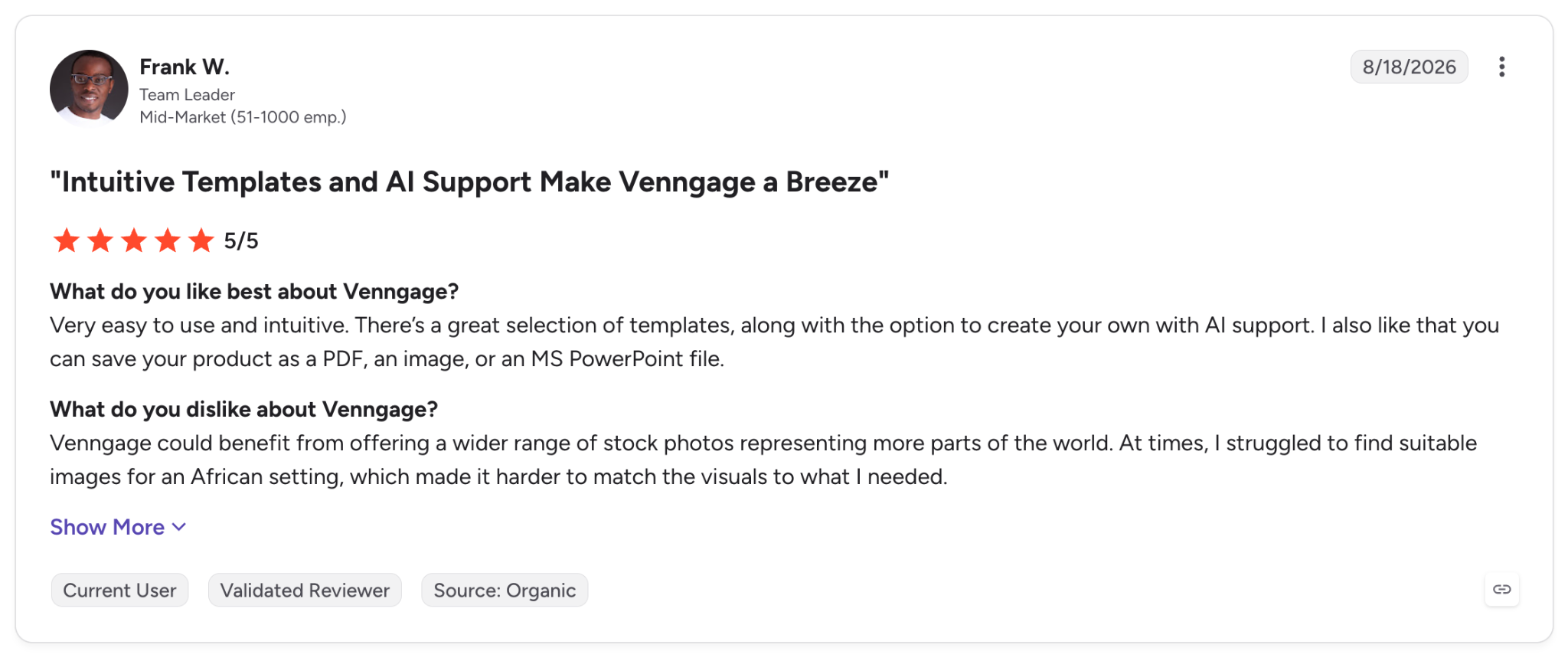
Task: Click the Team Leader job title text
Action: coord(187,95)
